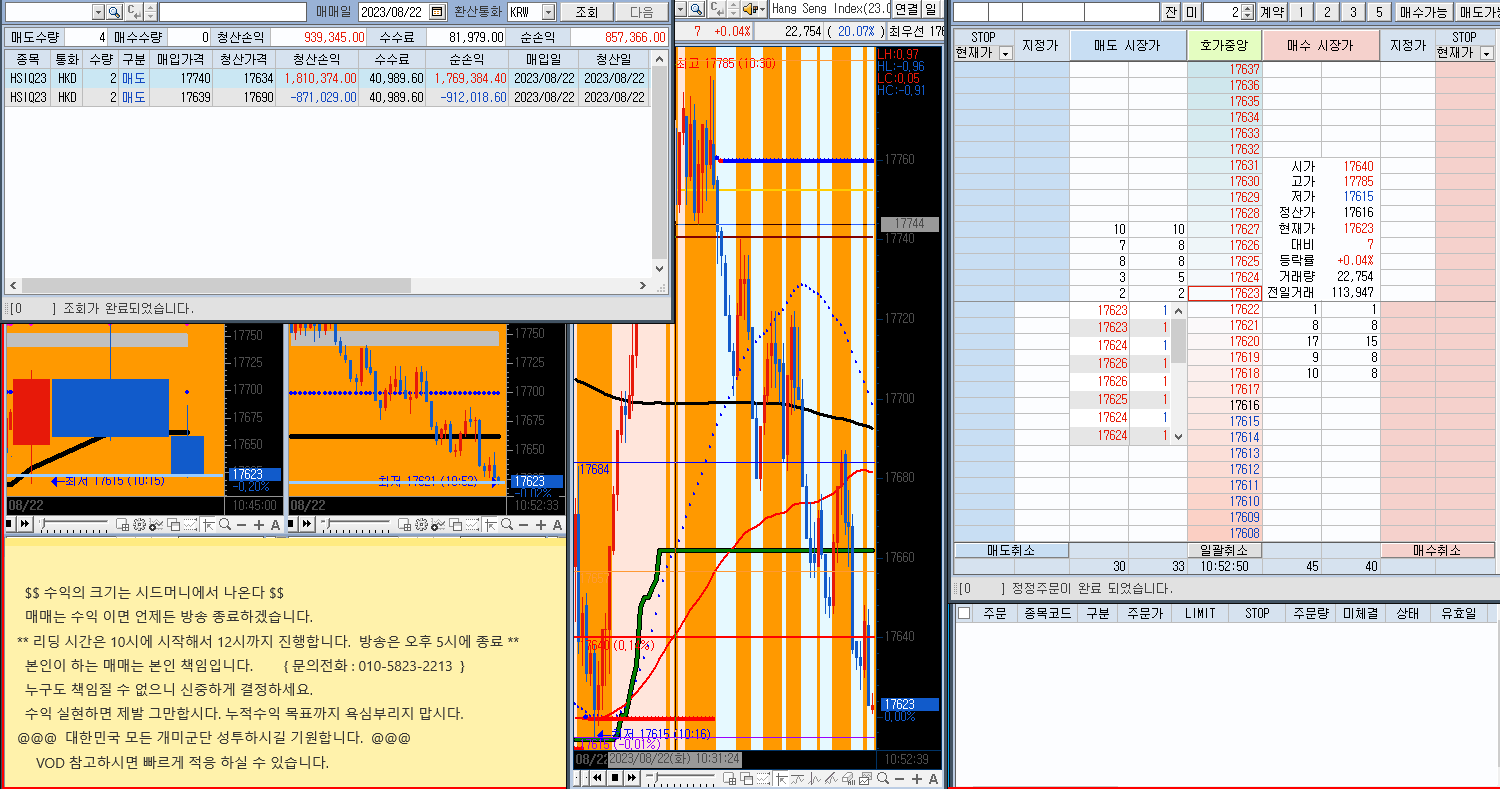Open gear settings in the 10:52:33 chart toolbar
Viewport: 1500px width, 789px height.
(421, 525)
